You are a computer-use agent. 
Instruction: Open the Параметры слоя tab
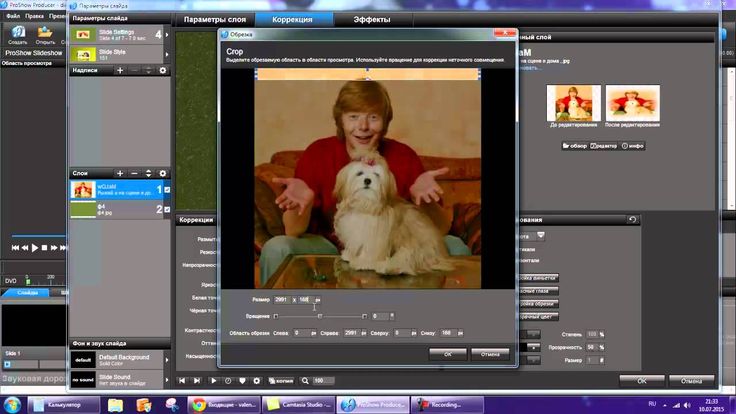[x=215, y=18]
